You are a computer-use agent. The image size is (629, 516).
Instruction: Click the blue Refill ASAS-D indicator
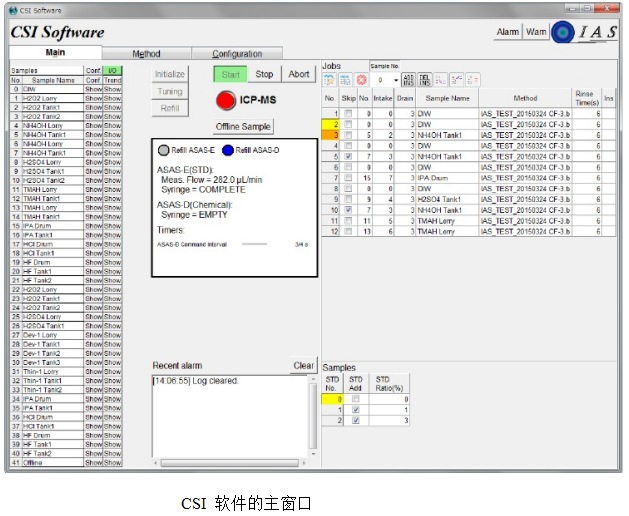click(228, 149)
